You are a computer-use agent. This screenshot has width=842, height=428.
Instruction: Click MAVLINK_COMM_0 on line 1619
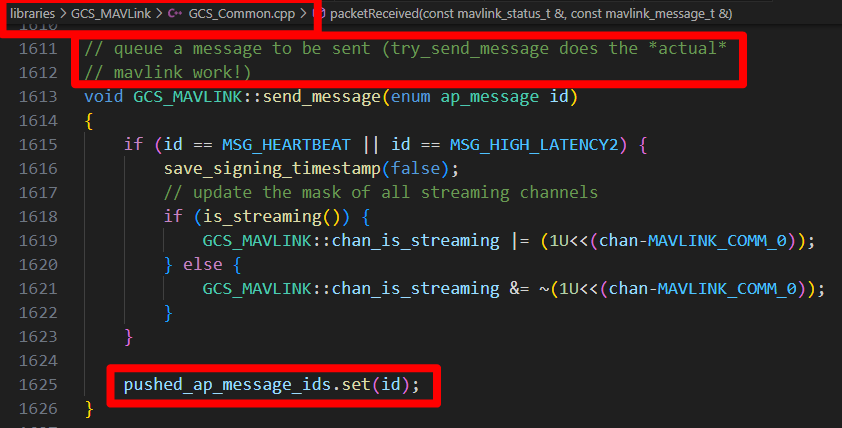point(717,241)
